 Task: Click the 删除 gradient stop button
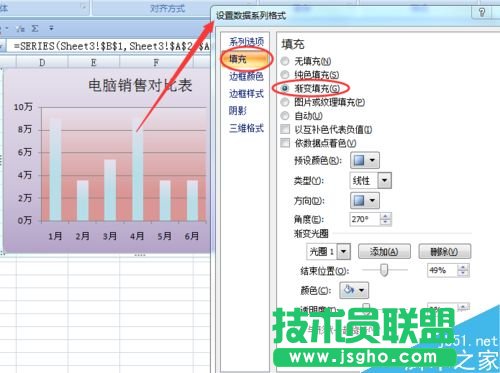pyautogui.click(x=445, y=251)
